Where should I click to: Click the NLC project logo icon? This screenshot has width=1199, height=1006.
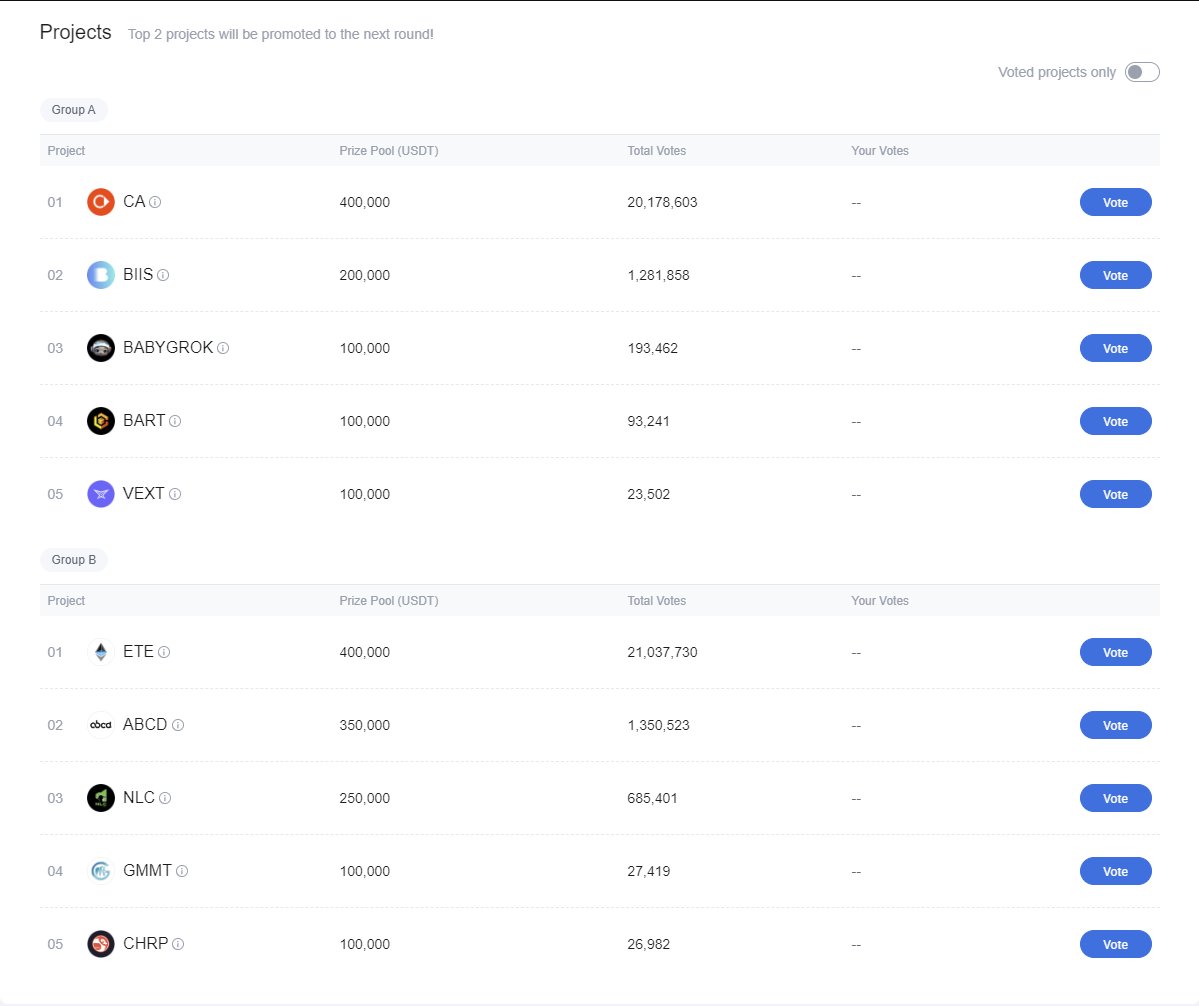pos(100,798)
